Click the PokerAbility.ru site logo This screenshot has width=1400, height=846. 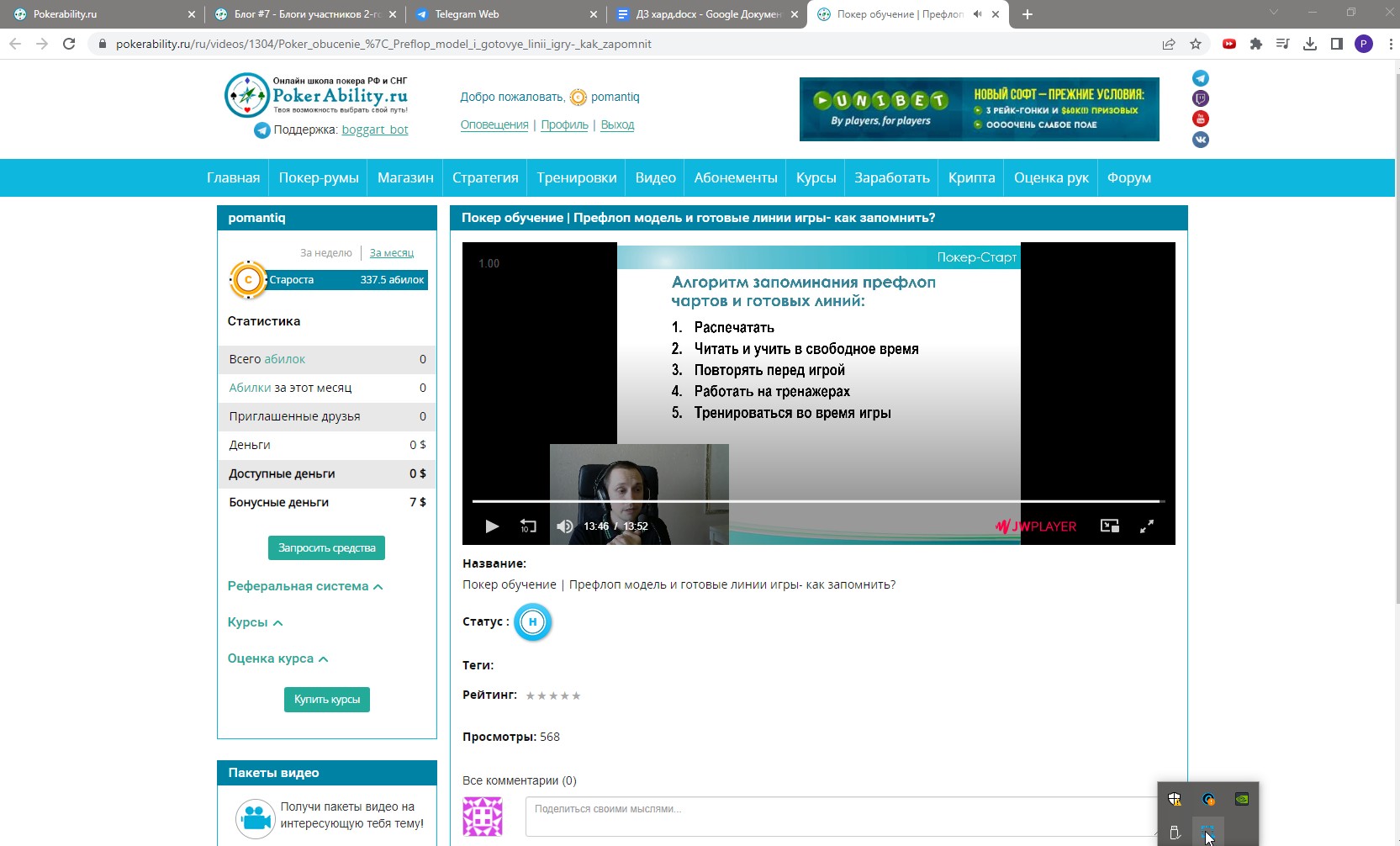(316, 95)
